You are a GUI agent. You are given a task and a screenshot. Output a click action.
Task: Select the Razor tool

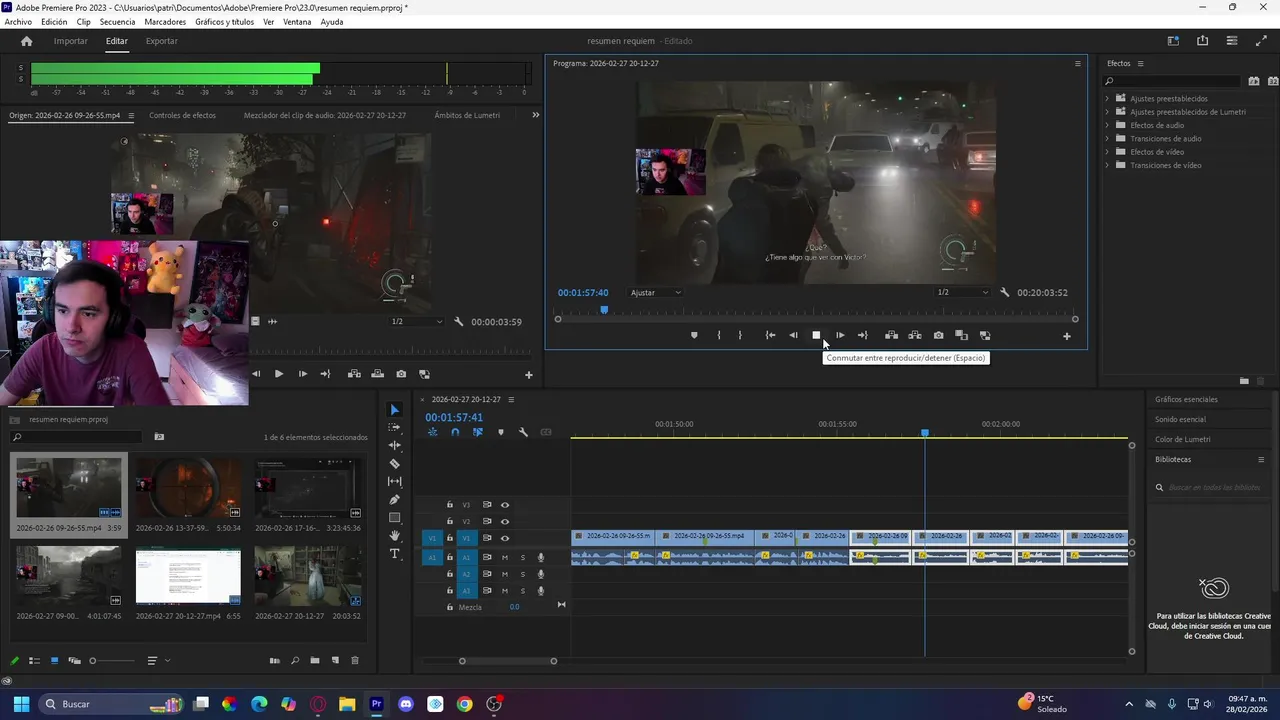[395, 463]
